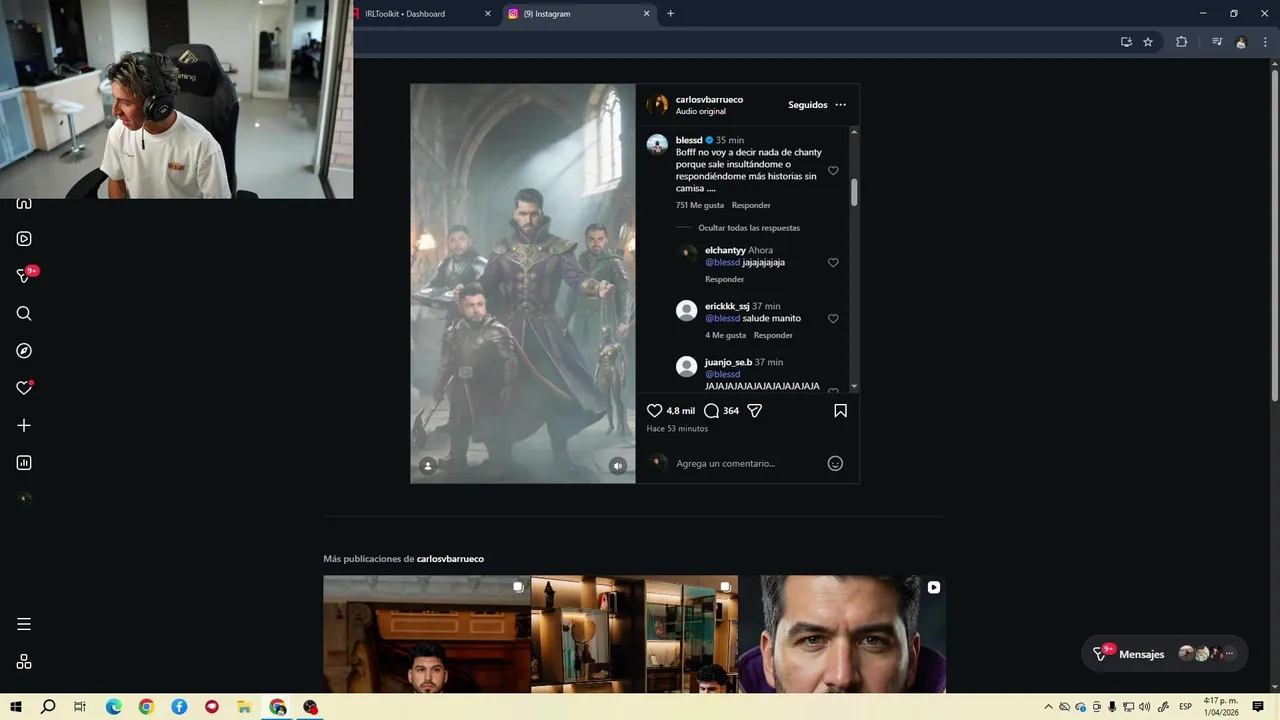
Task: Open the ESP language selector
Action: tap(1185, 707)
